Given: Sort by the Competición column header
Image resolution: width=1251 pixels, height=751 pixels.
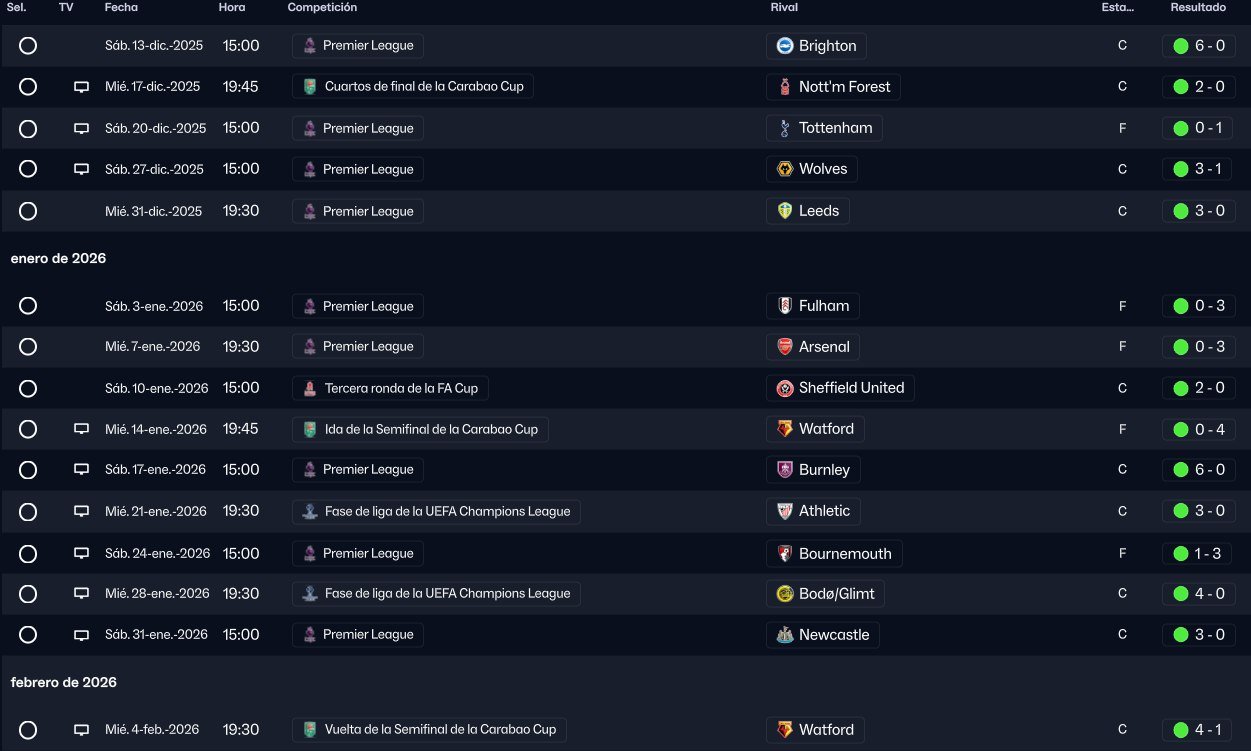Looking at the screenshot, I should coord(322,8).
